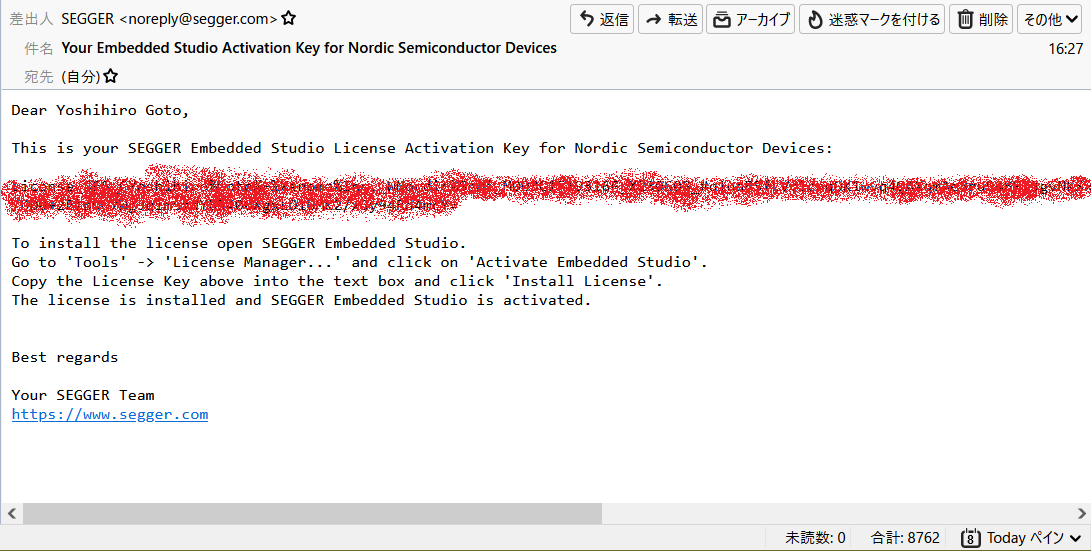Click the "Best regards" line
The image size is (1091, 551).
tap(65, 358)
